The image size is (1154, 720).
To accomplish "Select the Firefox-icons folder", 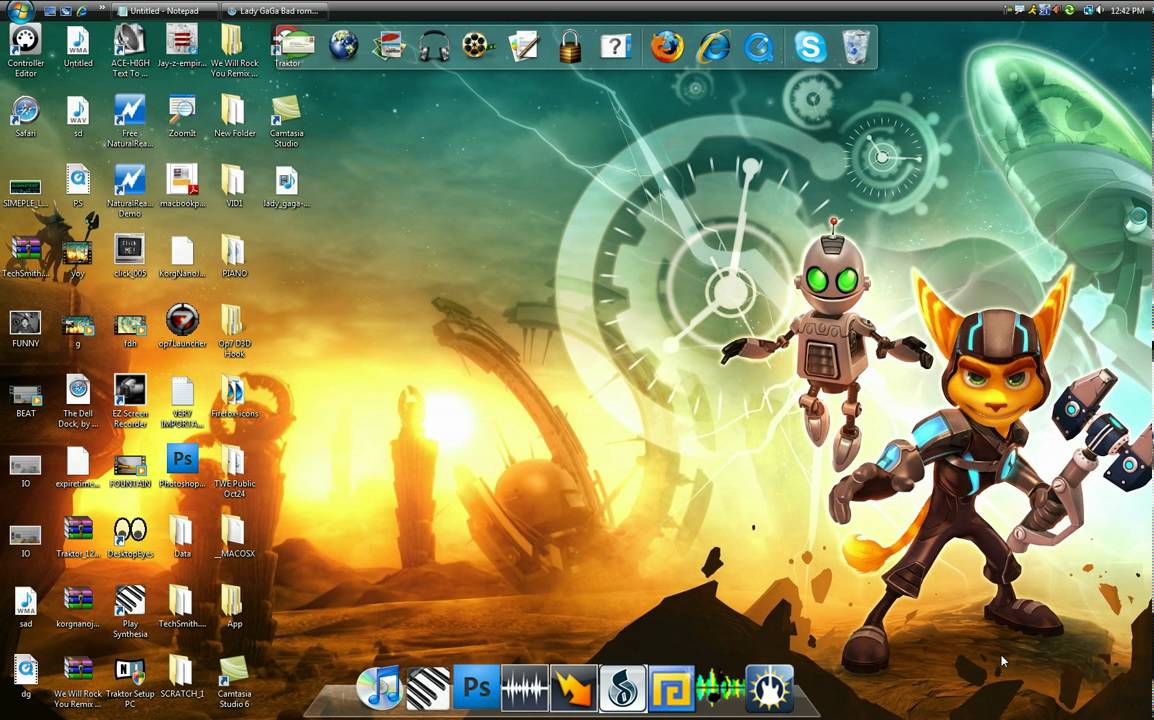I will coord(234,396).
